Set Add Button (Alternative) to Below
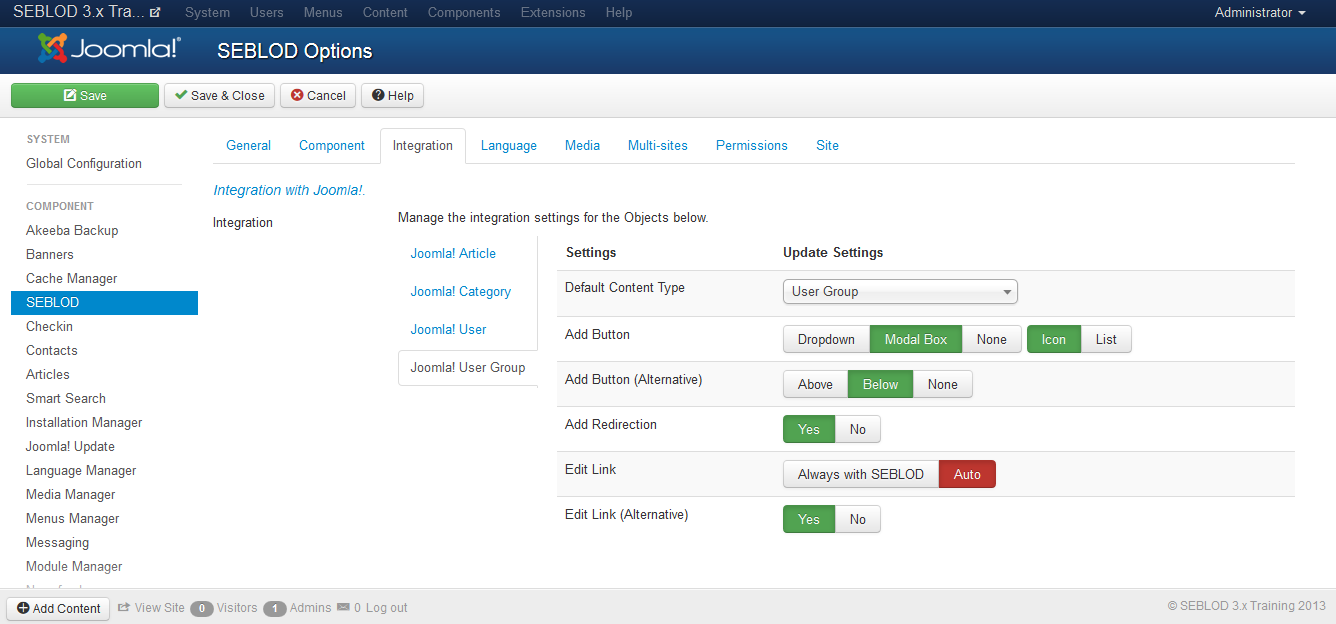 pyautogui.click(x=880, y=384)
